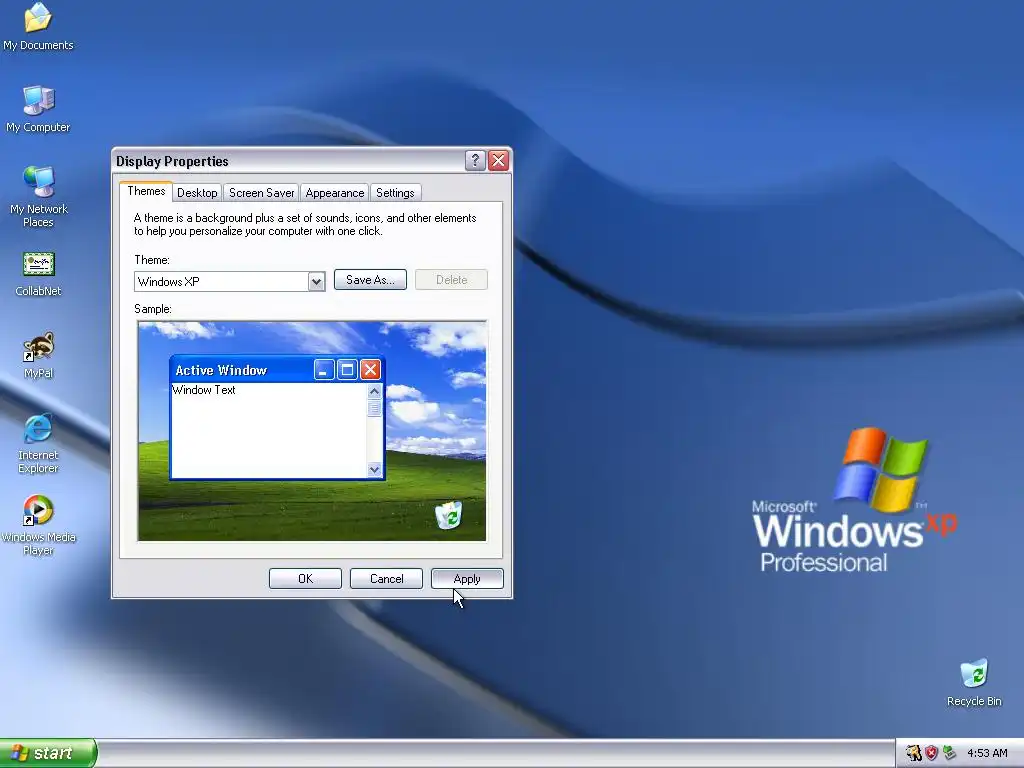Select the CollabNet desktop icon
This screenshot has height=768, width=1024.
point(39,274)
